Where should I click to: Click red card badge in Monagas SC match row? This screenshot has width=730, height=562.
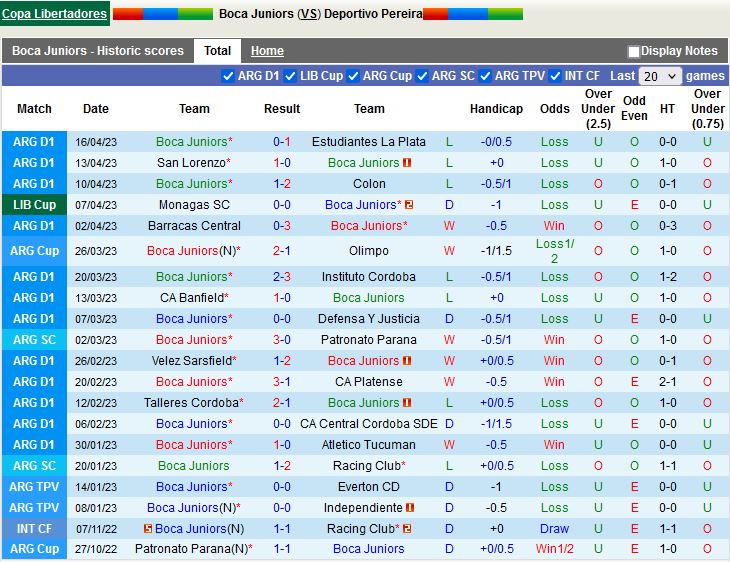[409, 205]
